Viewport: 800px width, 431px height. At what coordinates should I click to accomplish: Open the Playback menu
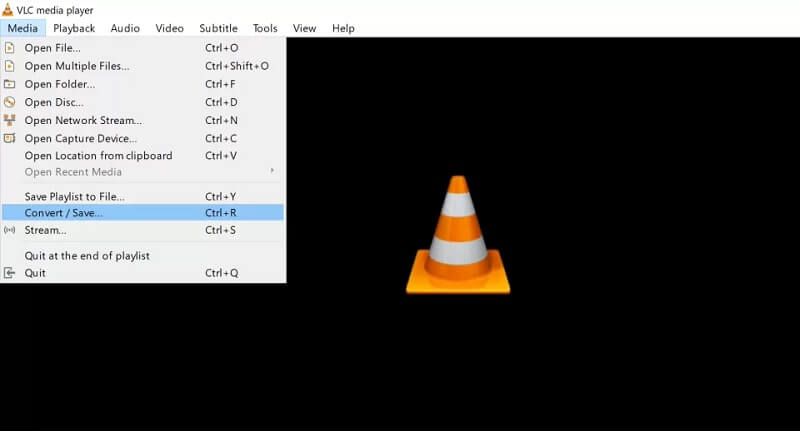(x=74, y=28)
